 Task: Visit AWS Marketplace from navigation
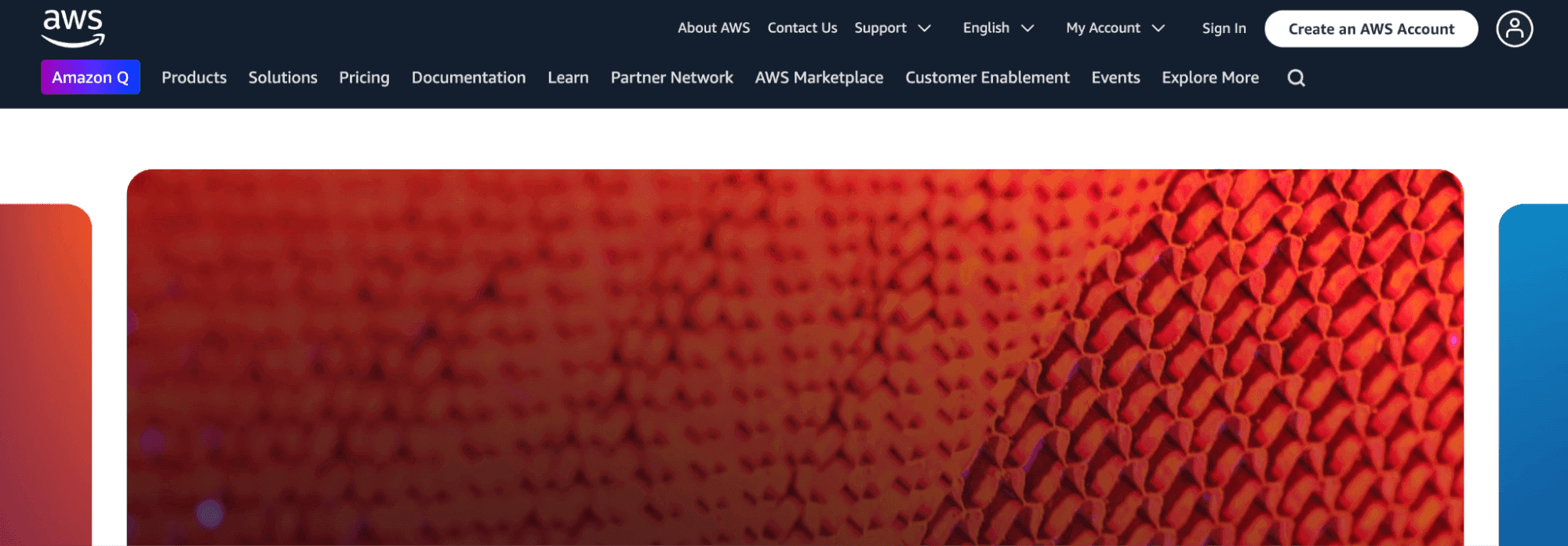[819, 78]
